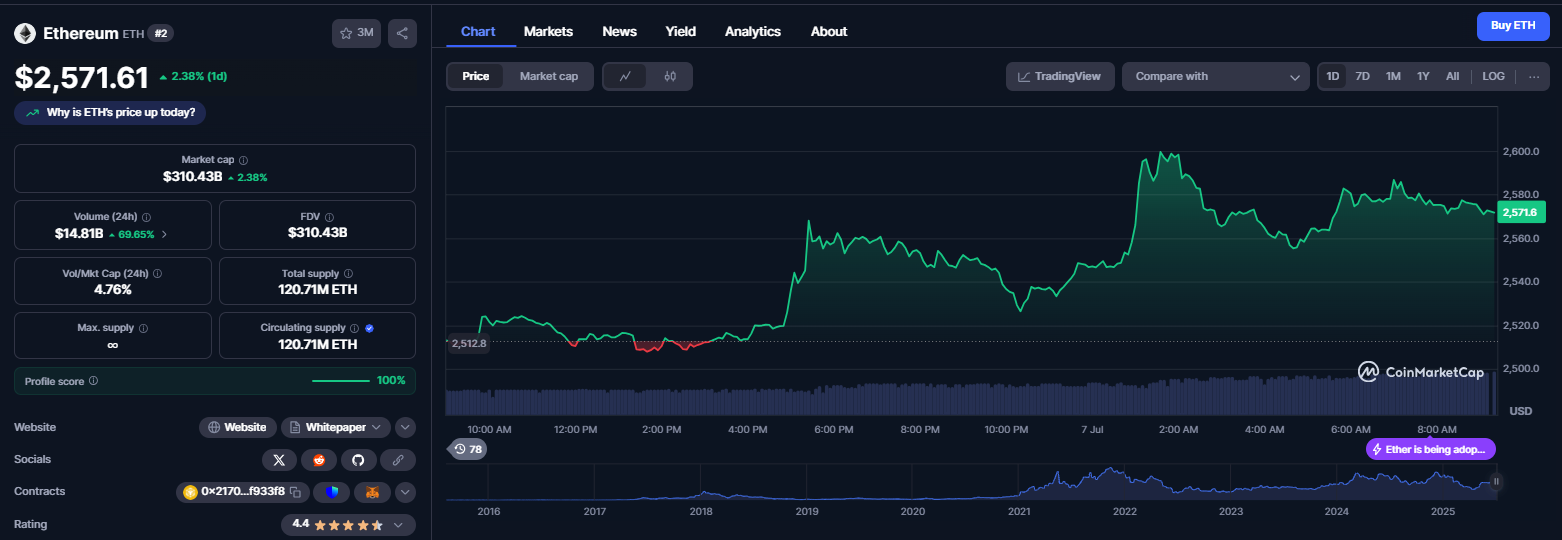
Task: Expand the Whitepaper dropdown
Action: click(x=335, y=427)
